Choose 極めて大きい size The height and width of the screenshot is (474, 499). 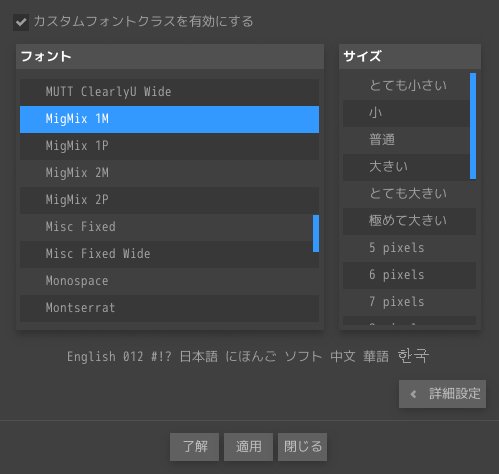point(409,221)
